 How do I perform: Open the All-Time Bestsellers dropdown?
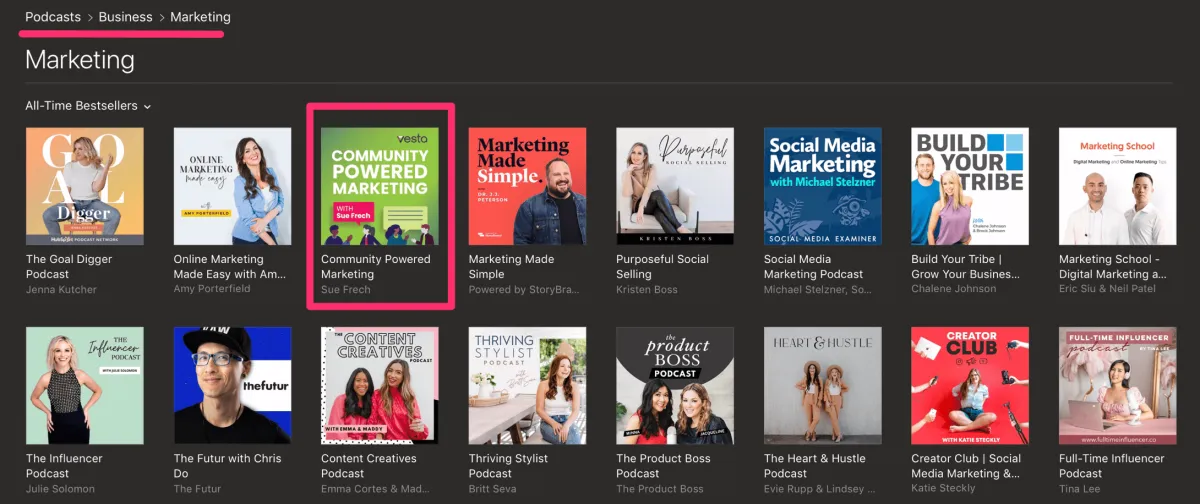click(88, 106)
